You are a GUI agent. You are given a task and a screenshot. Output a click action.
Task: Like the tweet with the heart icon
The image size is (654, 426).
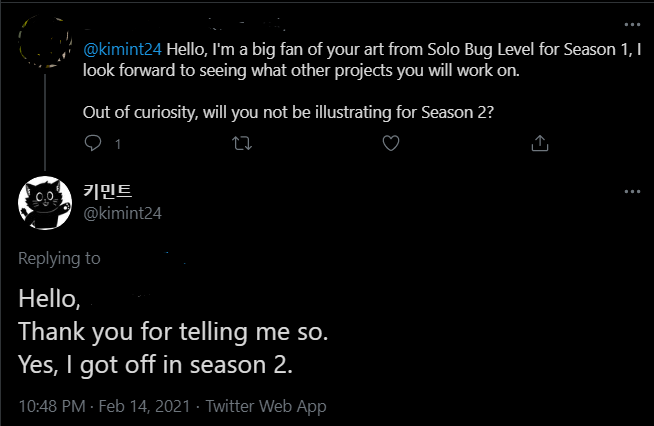(x=391, y=144)
